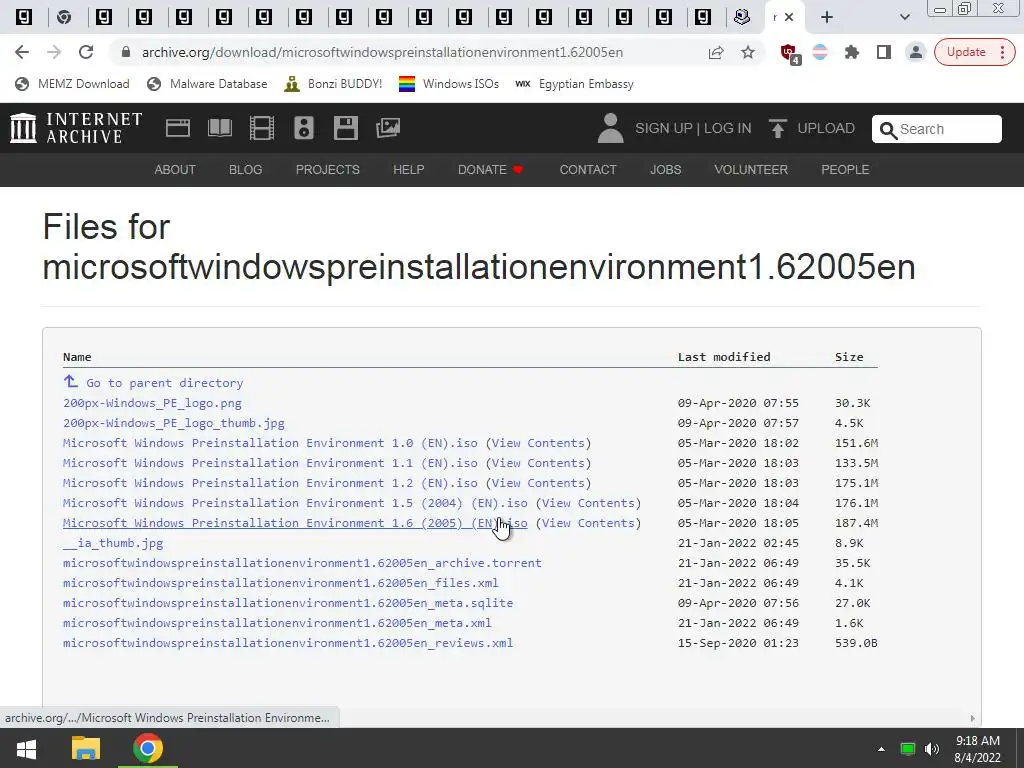This screenshot has width=1024, height=768.
Task: Open the Audio speaker icon
Action: pos(304,128)
